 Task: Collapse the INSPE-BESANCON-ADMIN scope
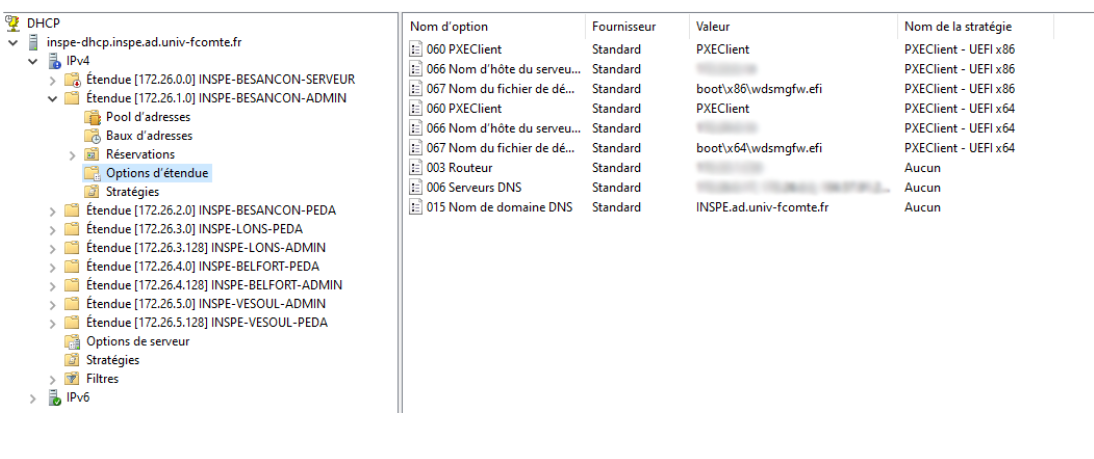tap(52, 99)
